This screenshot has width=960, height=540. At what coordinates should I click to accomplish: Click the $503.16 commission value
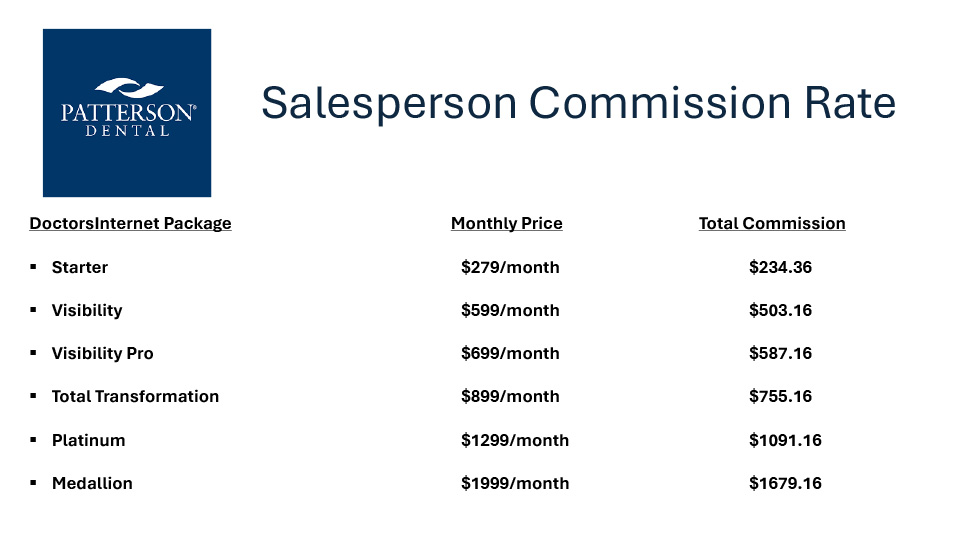pyautogui.click(x=780, y=310)
